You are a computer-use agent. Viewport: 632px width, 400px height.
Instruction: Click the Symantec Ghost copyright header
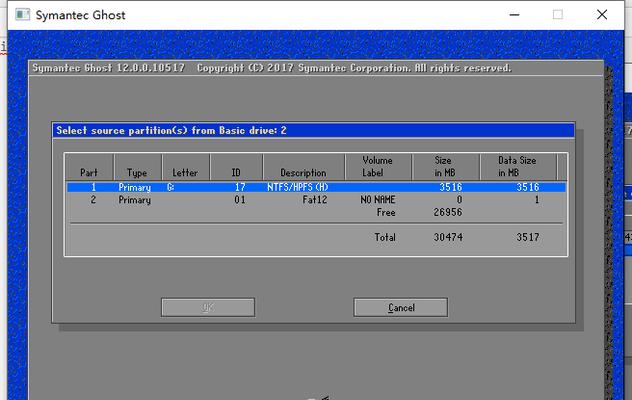[272, 68]
